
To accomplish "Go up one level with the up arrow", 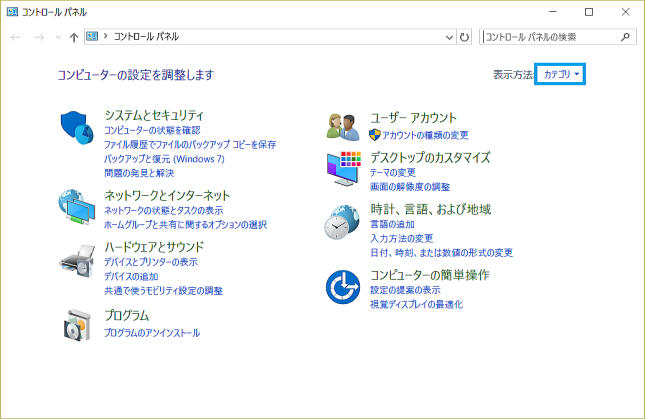I will (x=74, y=37).
